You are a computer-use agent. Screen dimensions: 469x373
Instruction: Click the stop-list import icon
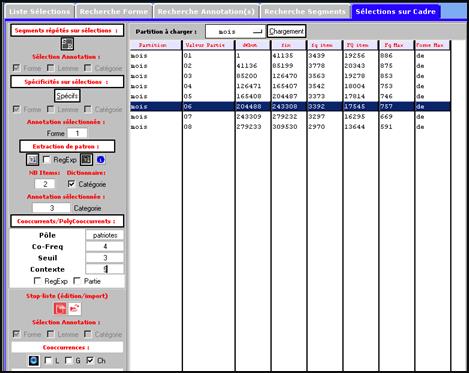[x=75, y=309]
